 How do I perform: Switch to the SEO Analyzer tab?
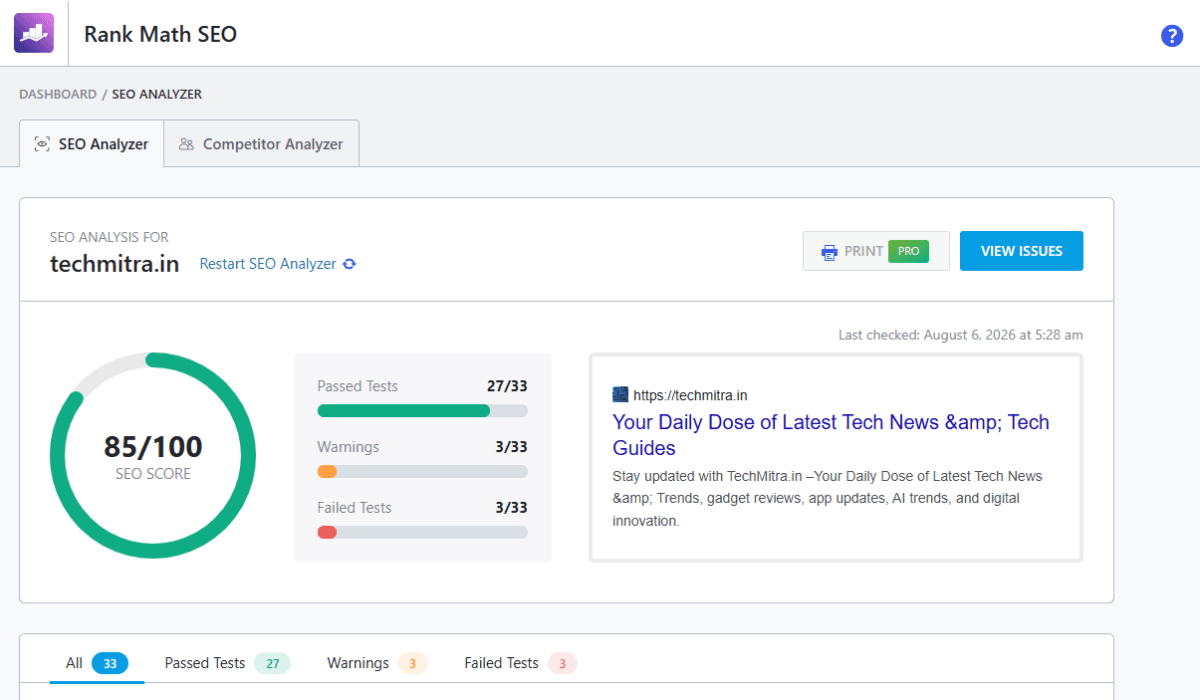91,144
